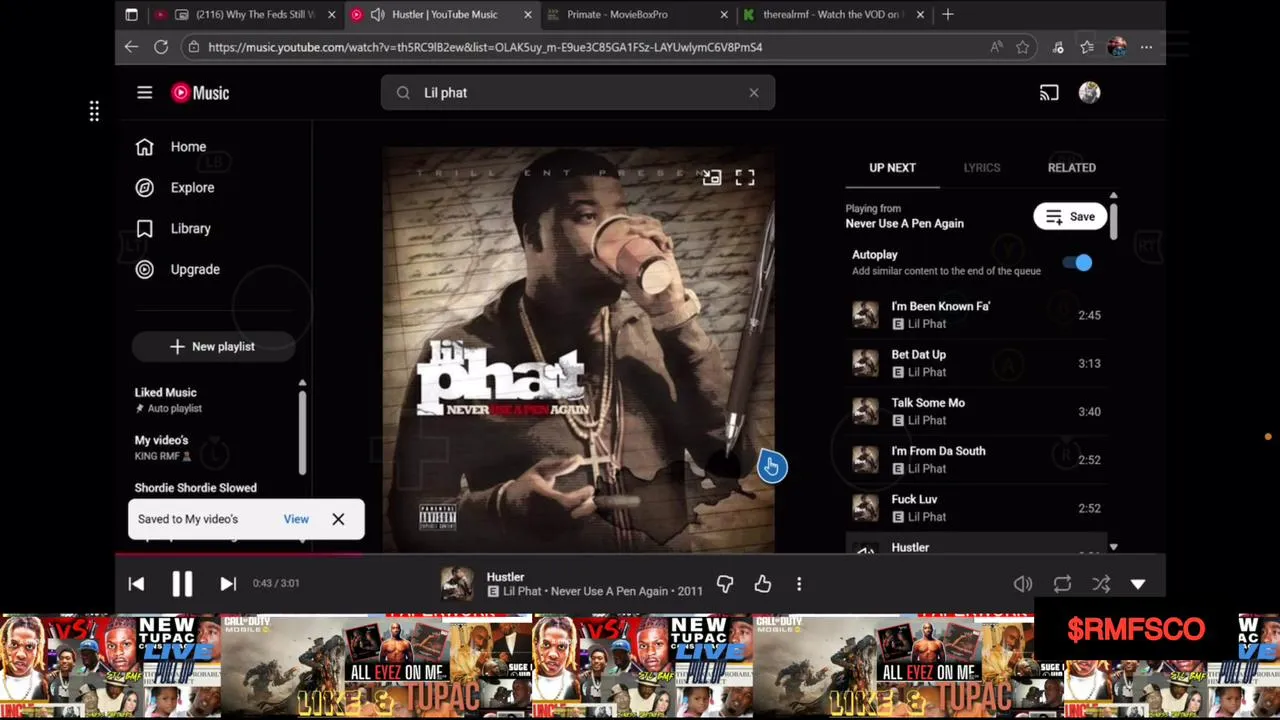1280x720 pixels.
Task: Open browser tab actions menu icon
Action: pos(131,15)
